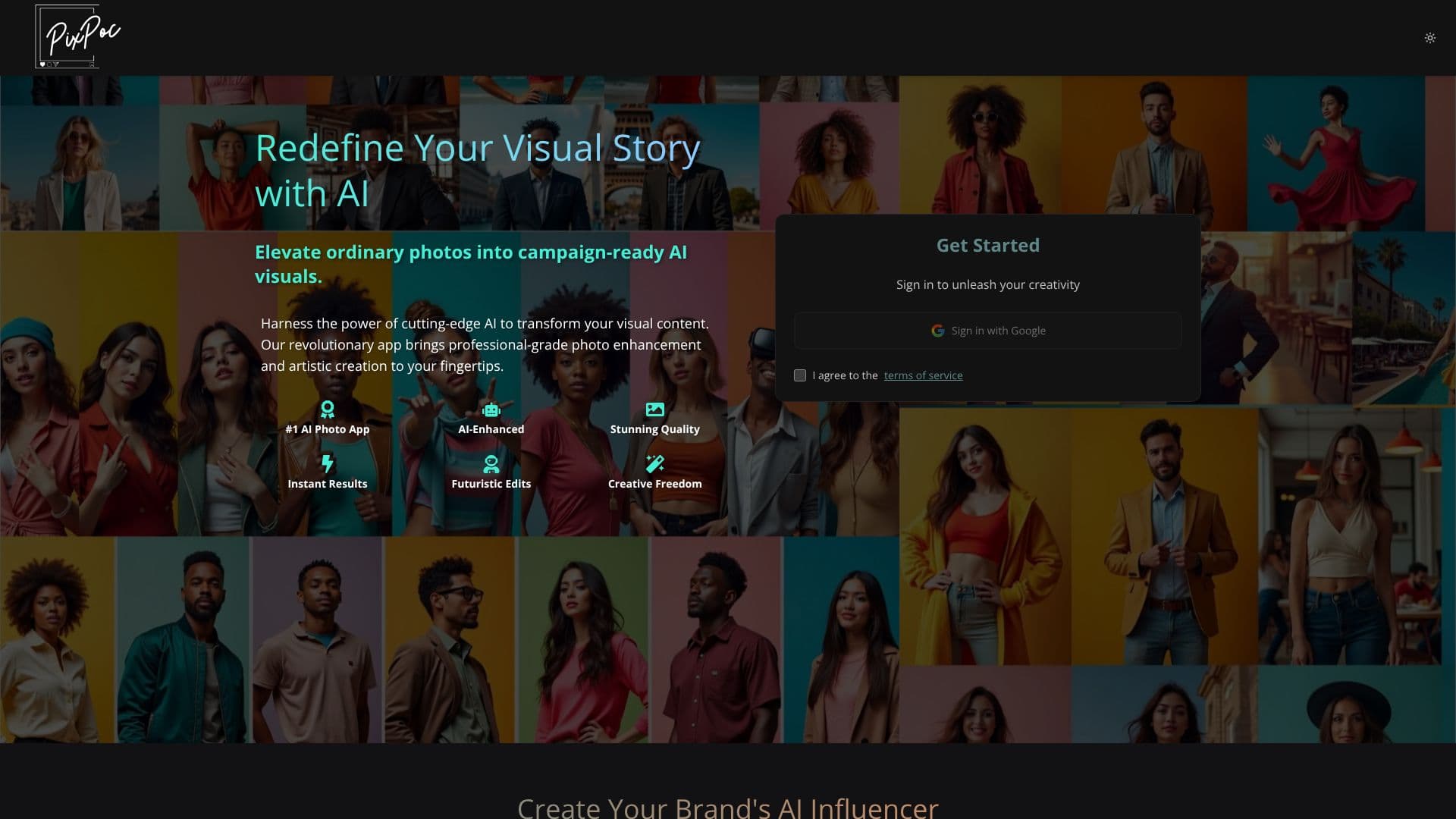The image size is (1456, 819).
Task: Click the "Redefine Your Visual Story with AI" headline
Action: (478, 170)
